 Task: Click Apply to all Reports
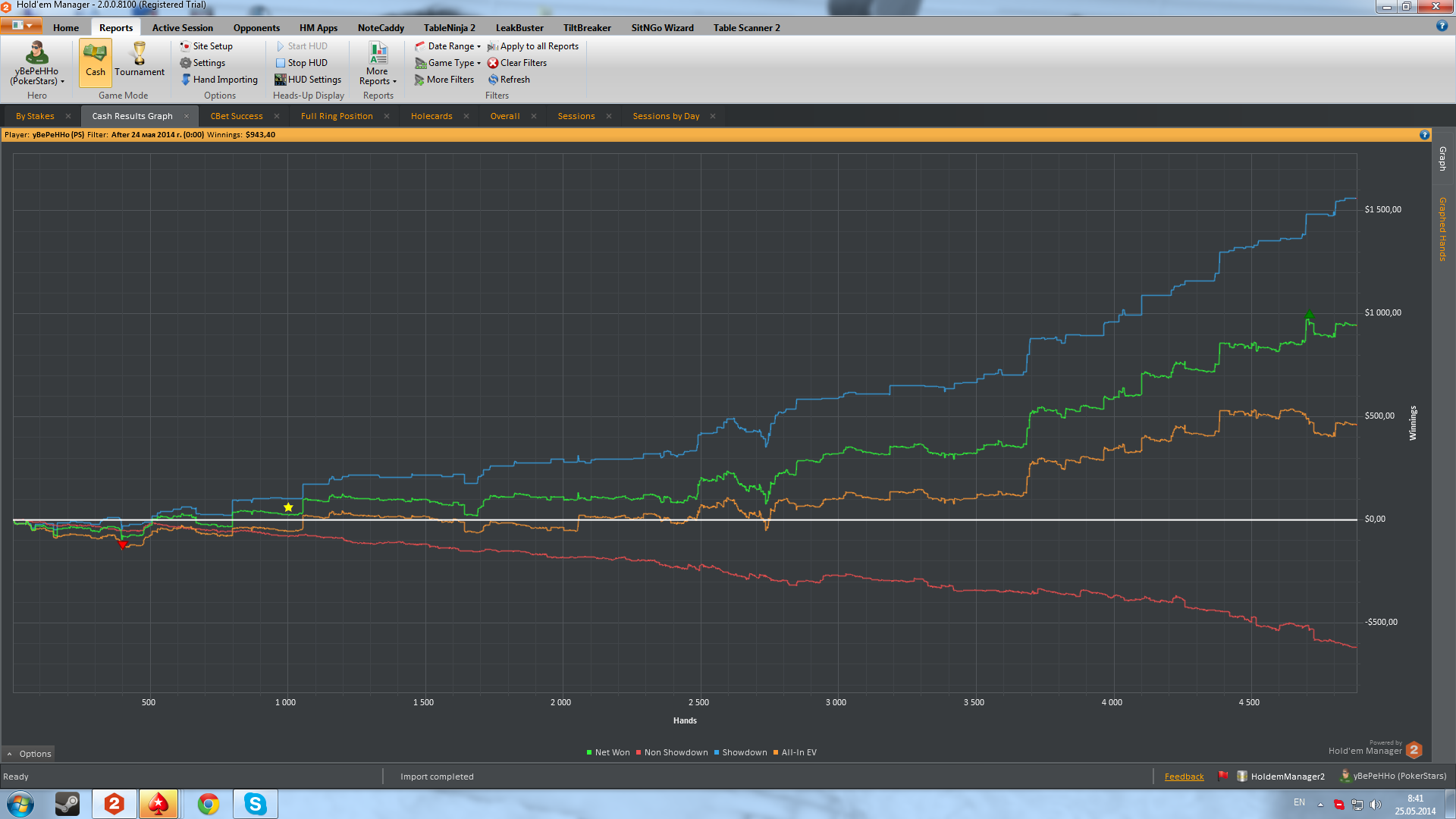coord(533,46)
